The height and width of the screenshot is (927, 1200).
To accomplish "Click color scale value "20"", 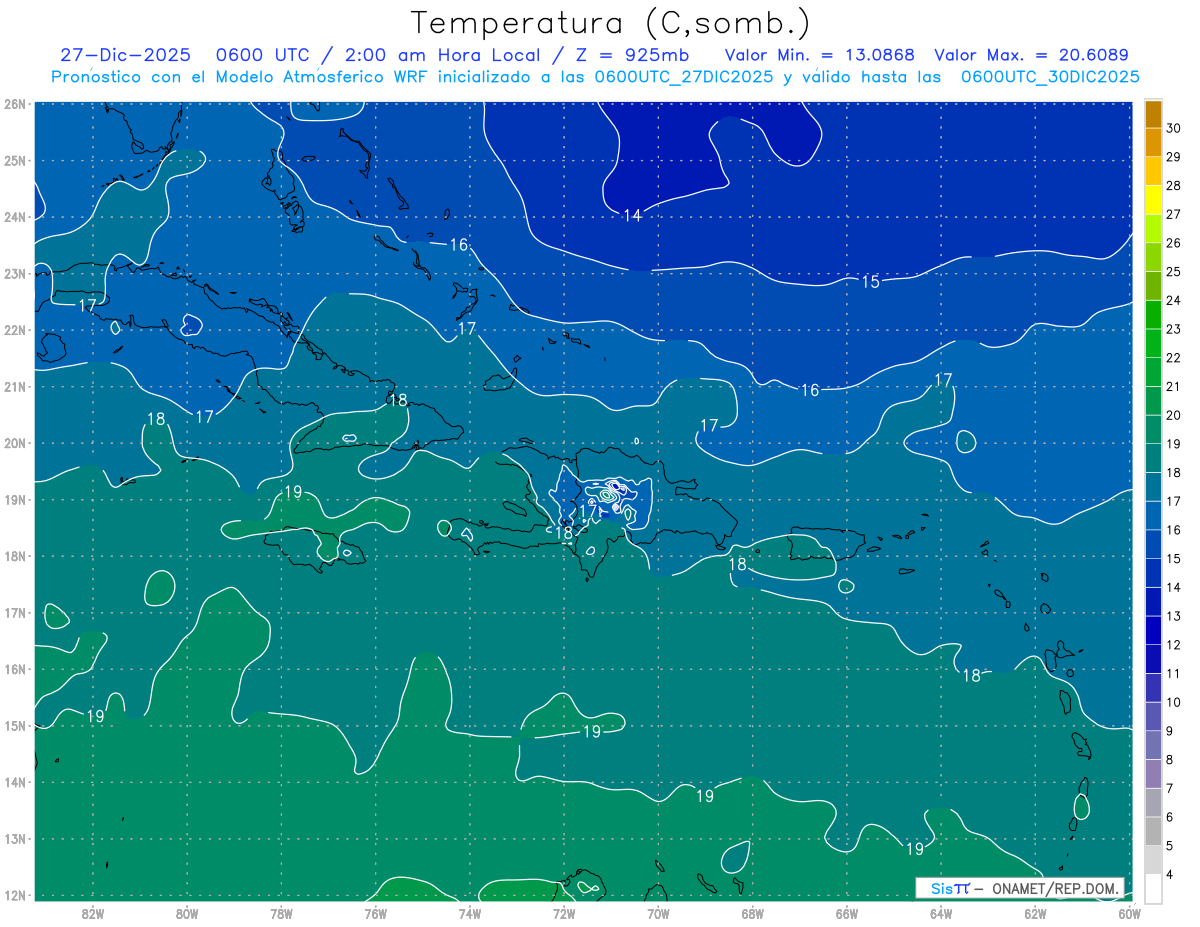I will [x=1173, y=415].
